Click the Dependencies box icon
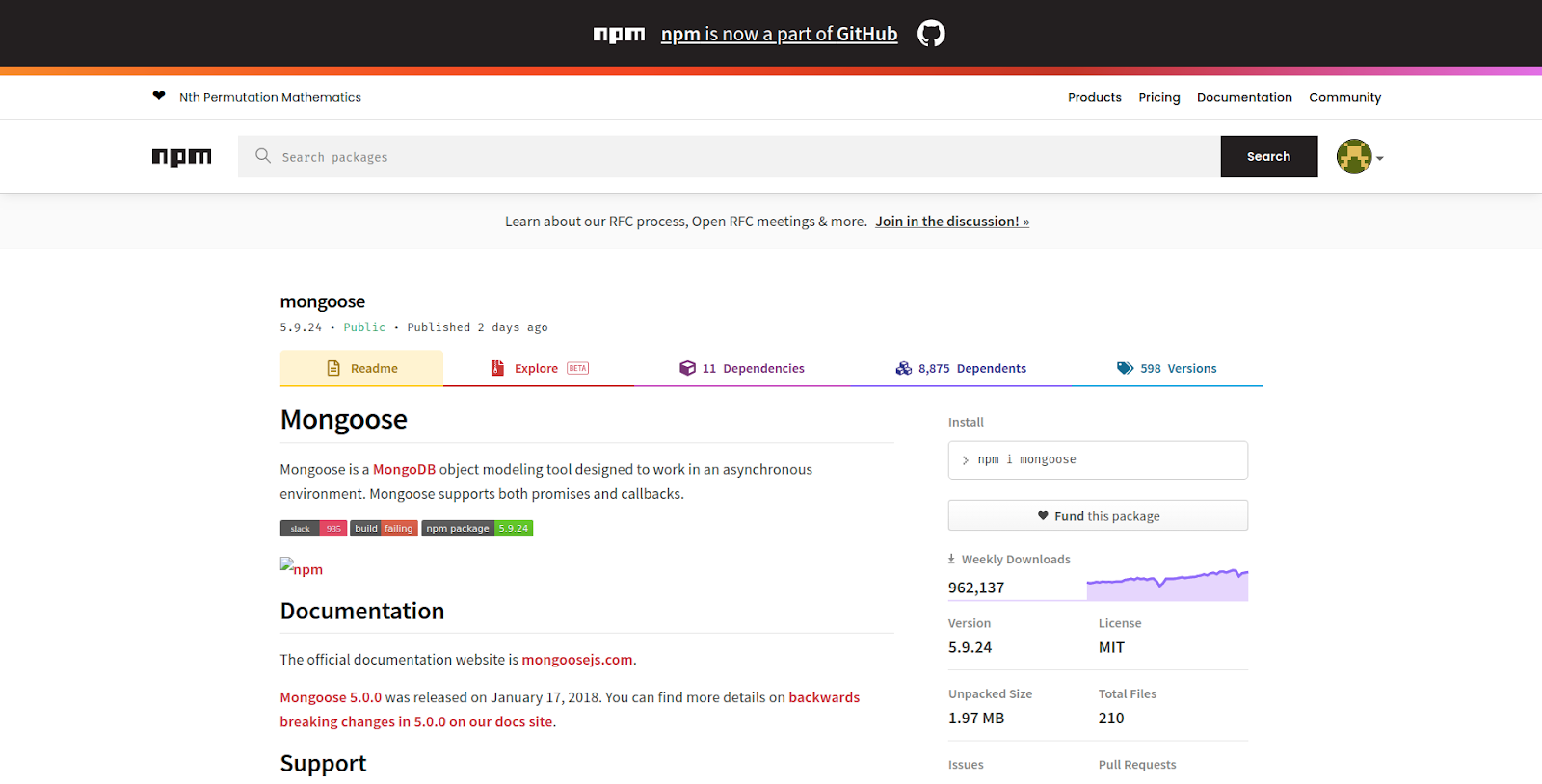Image resolution: width=1542 pixels, height=784 pixels. tap(687, 368)
